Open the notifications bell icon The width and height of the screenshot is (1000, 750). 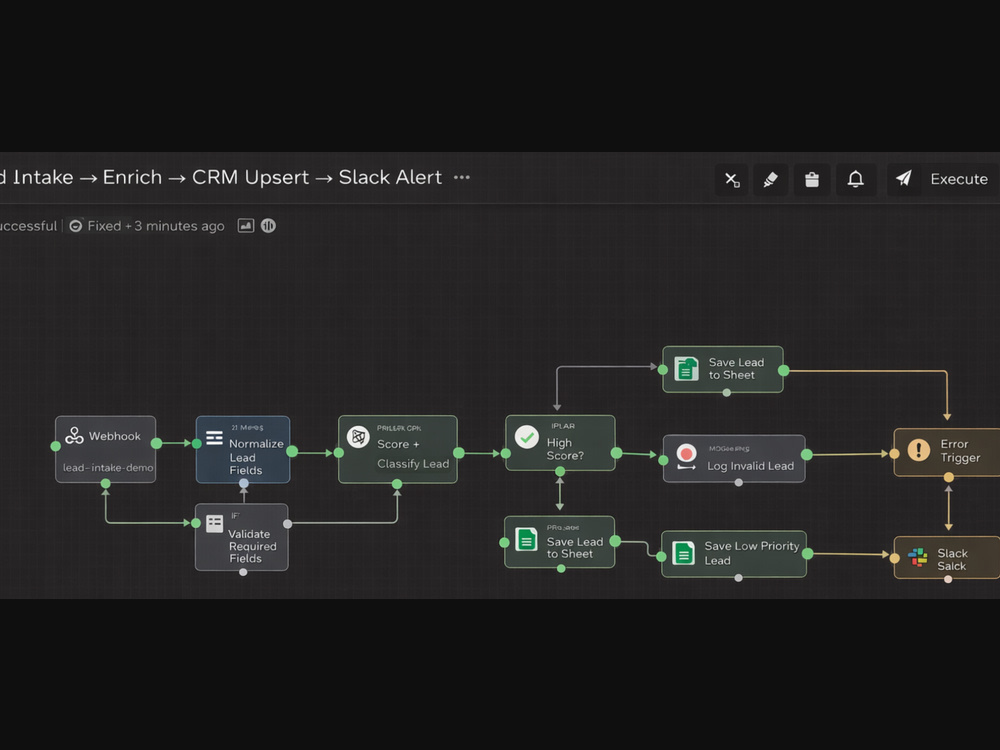pos(855,179)
